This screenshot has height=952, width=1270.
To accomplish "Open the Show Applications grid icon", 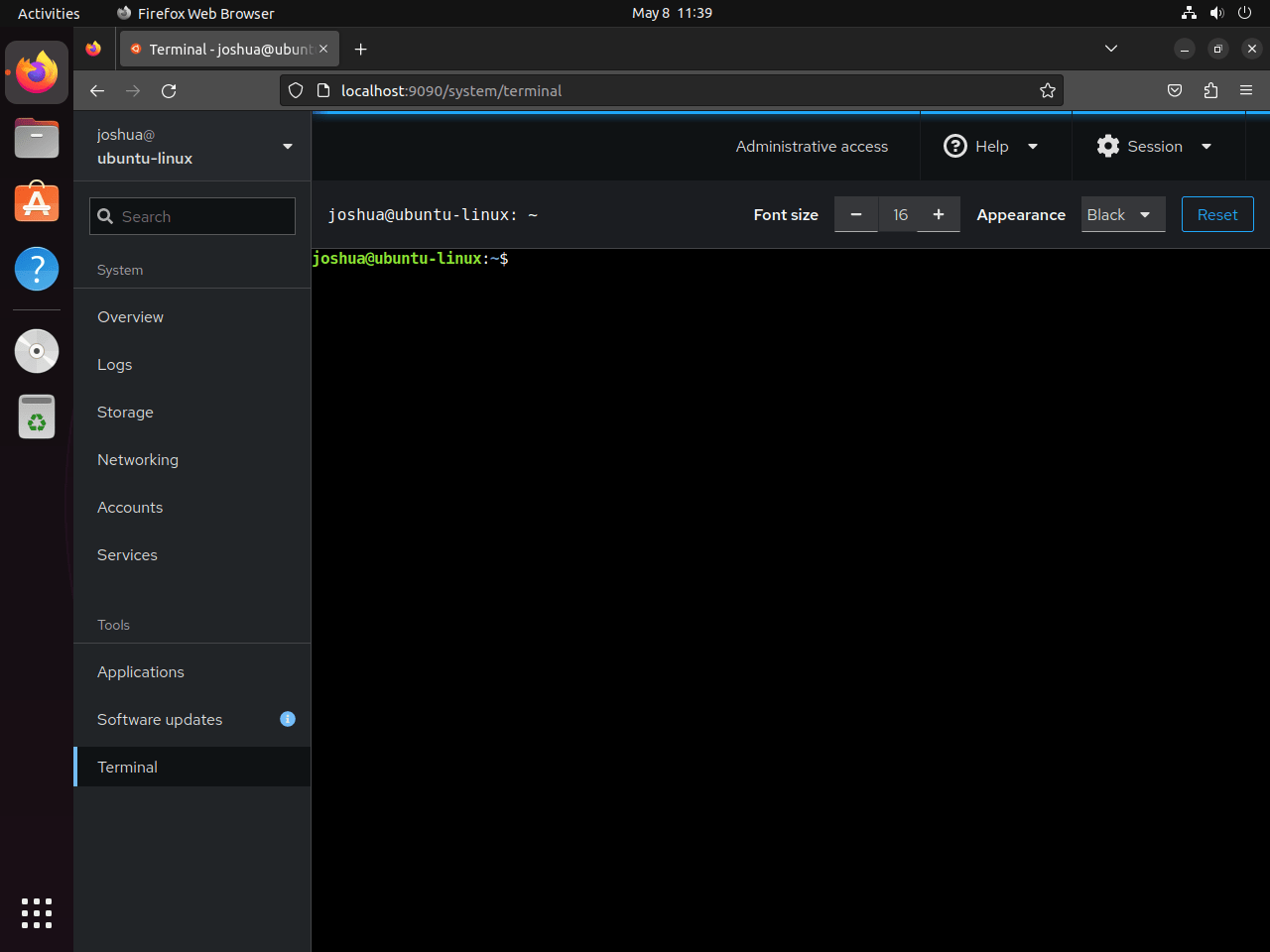I will (36, 913).
